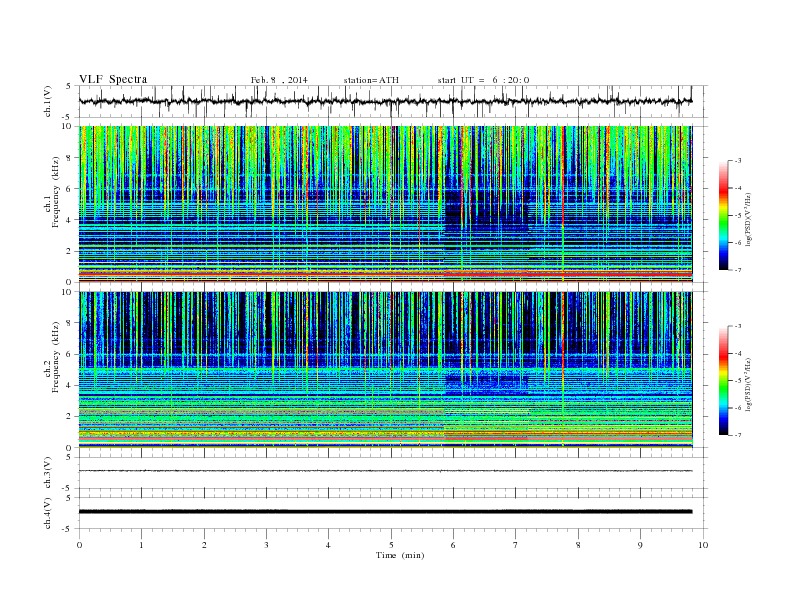792x612 pixels.
Task: Select the "Feb. 8, 2014" date text
Action: coord(279,80)
